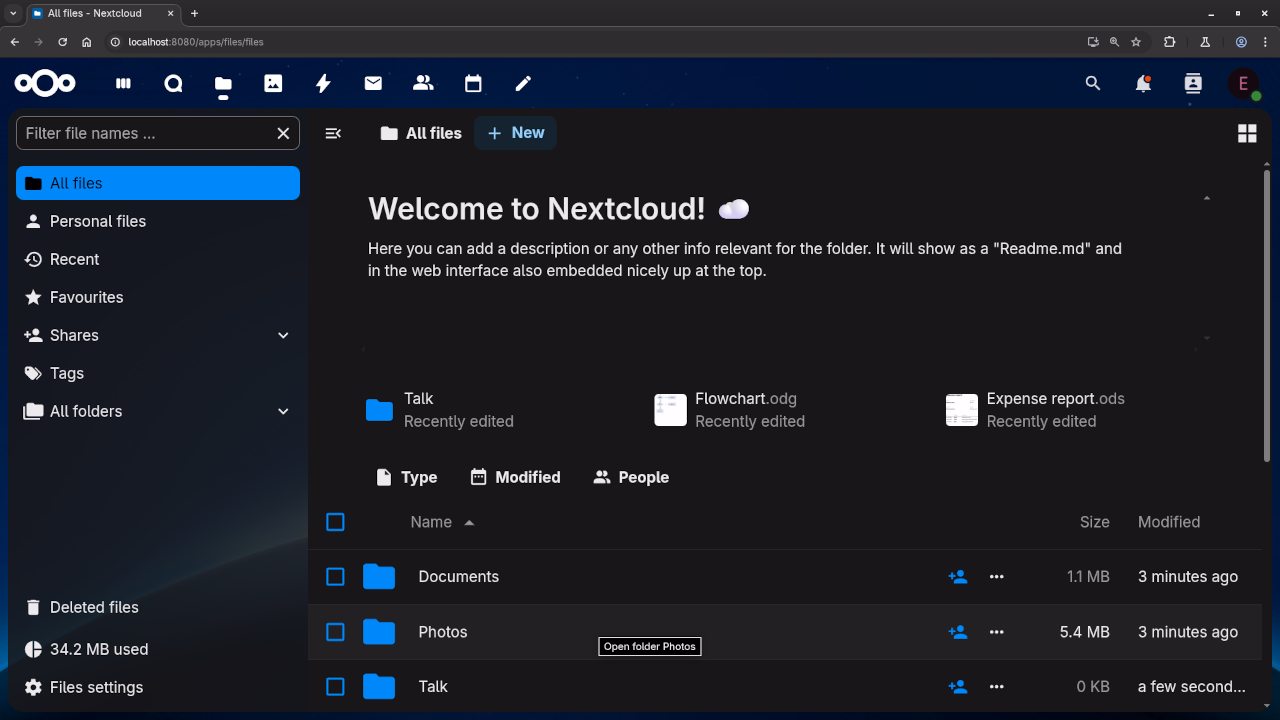Switch to grid view
The width and height of the screenshot is (1280, 720).
(x=1247, y=133)
